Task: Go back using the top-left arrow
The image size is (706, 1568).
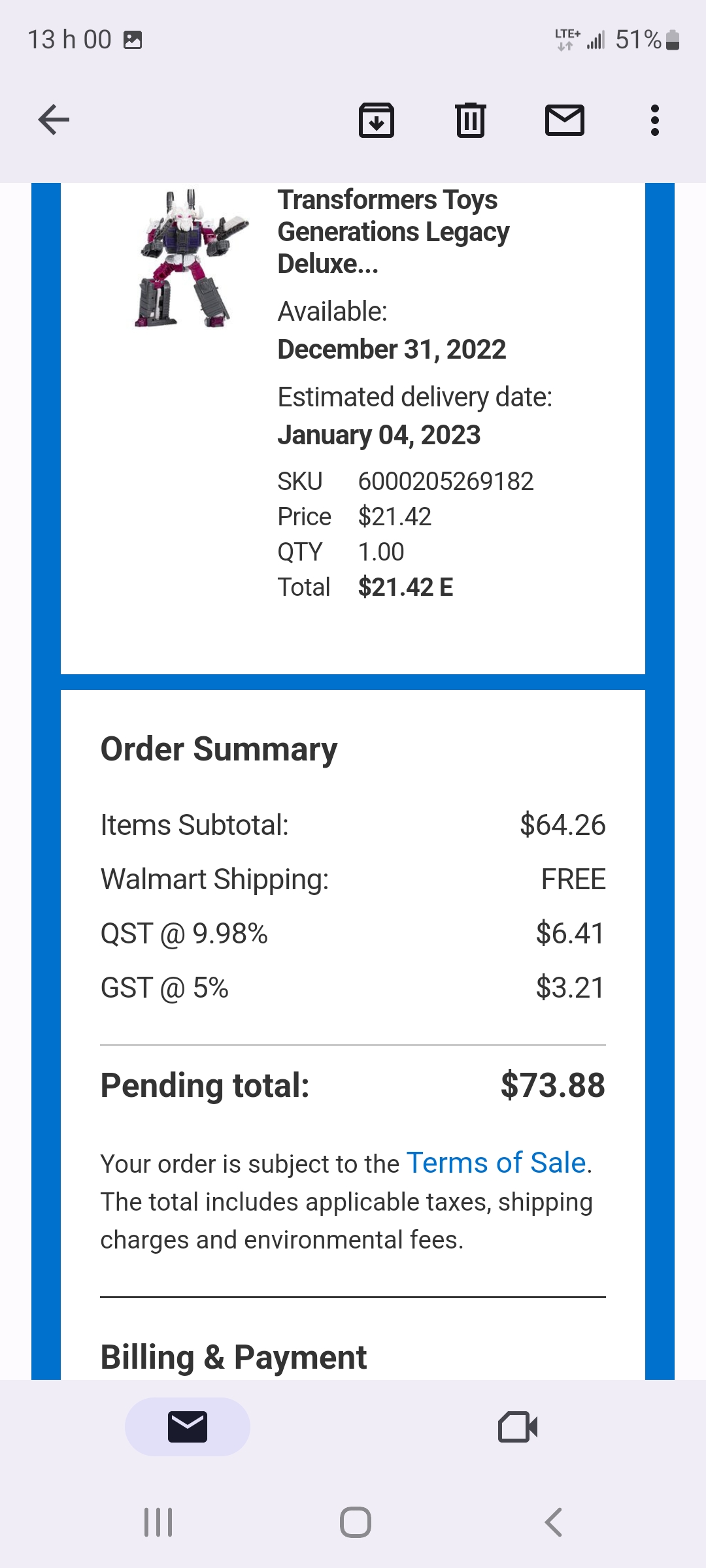Action: tap(54, 120)
